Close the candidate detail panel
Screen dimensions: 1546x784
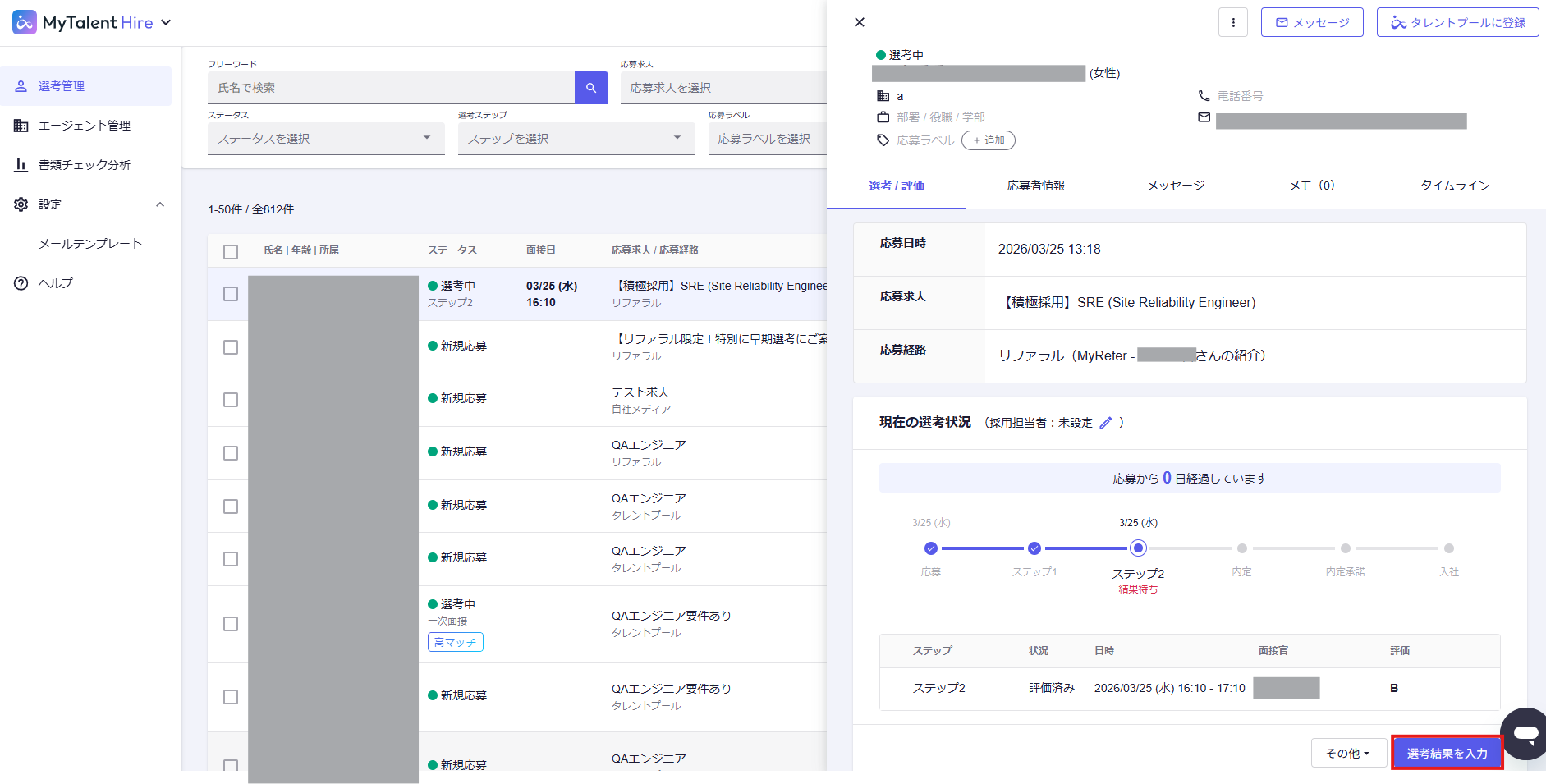[x=860, y=22]
